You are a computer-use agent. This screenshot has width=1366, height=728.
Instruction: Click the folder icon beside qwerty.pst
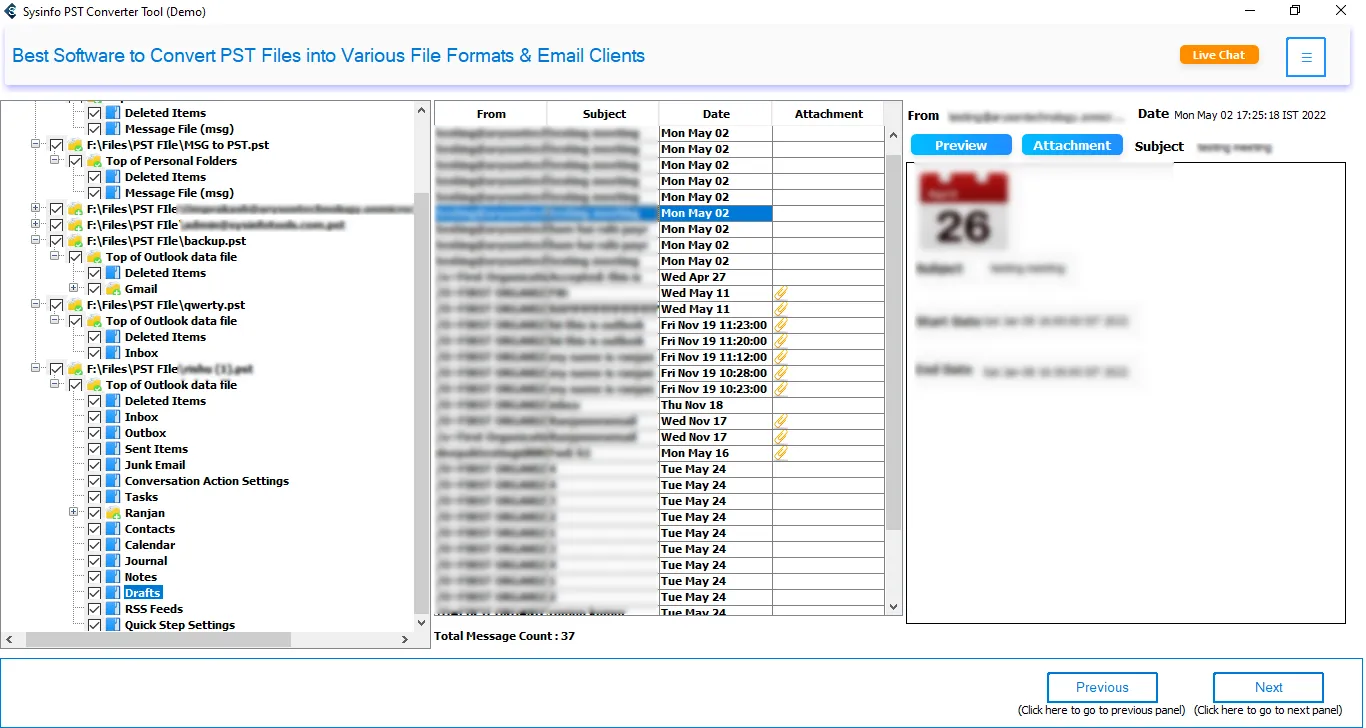pos(75,305)
